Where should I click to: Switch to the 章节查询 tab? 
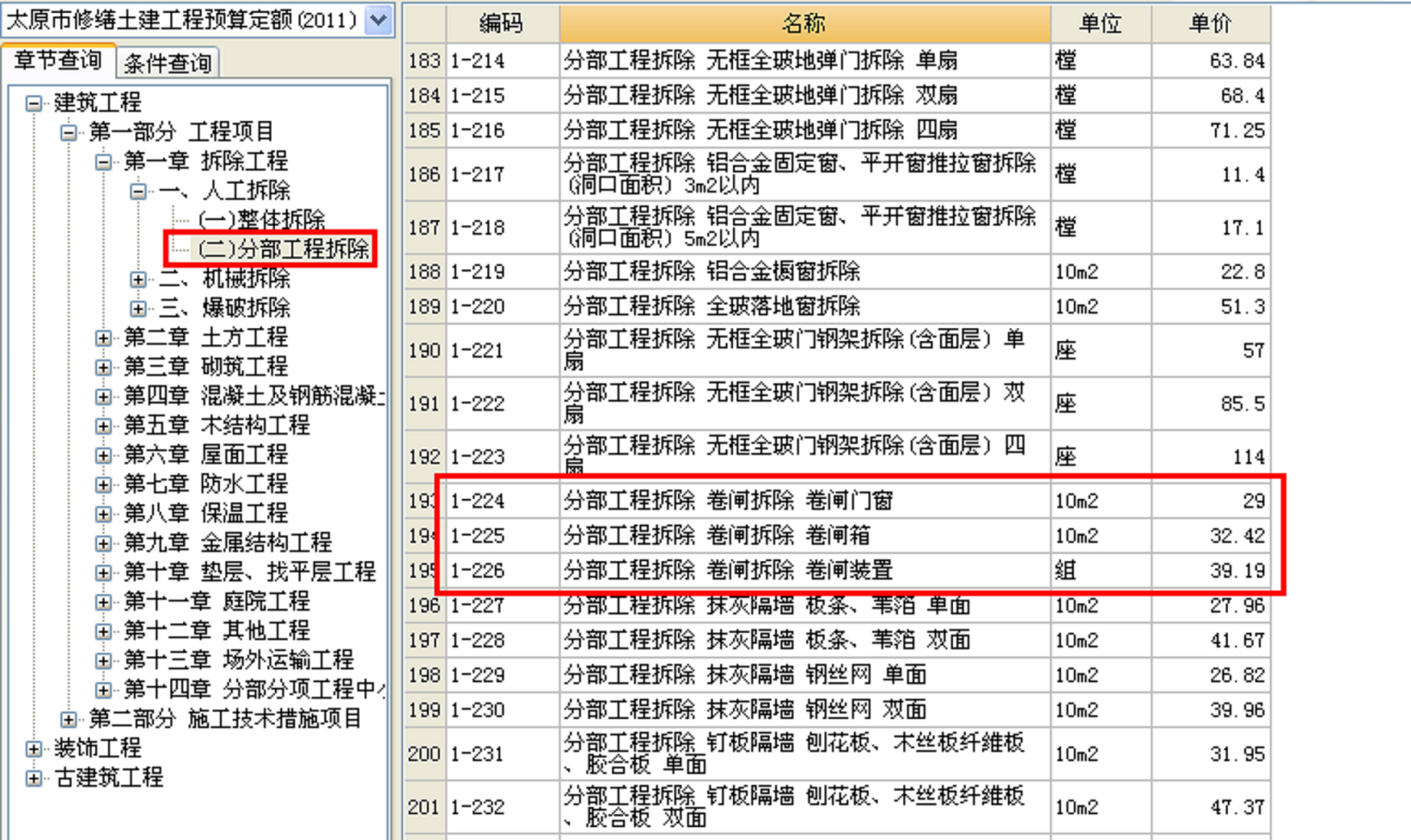(58, 61)
